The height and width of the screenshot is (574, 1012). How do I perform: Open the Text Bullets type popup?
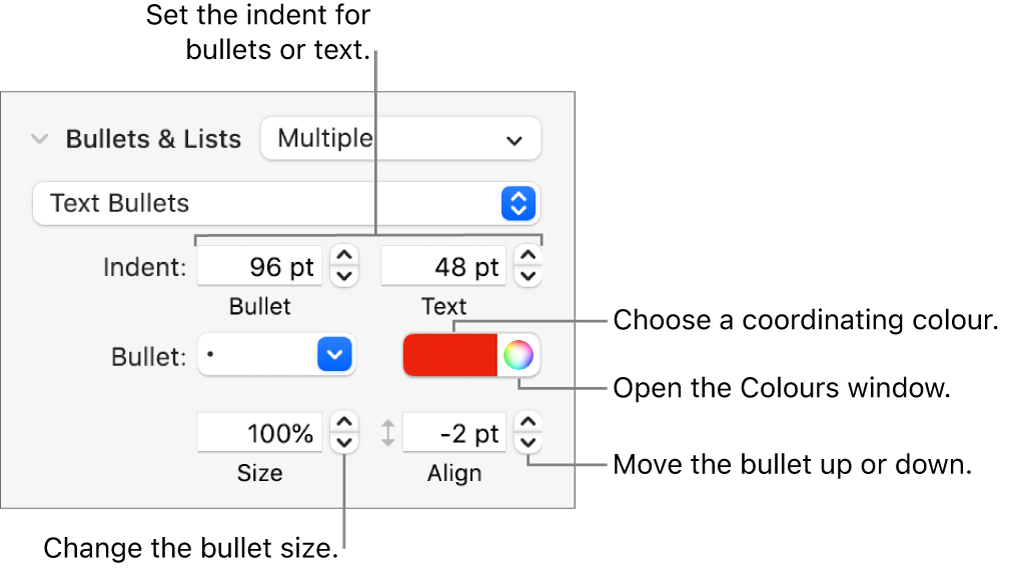point(286,203)
